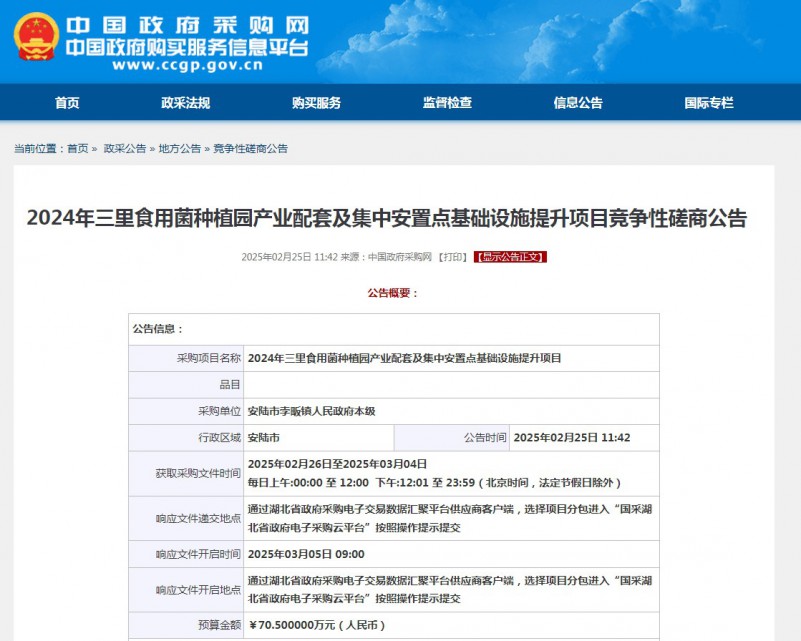
Task: Click the red 显示公告正文 button
Action: coord(510,257)
